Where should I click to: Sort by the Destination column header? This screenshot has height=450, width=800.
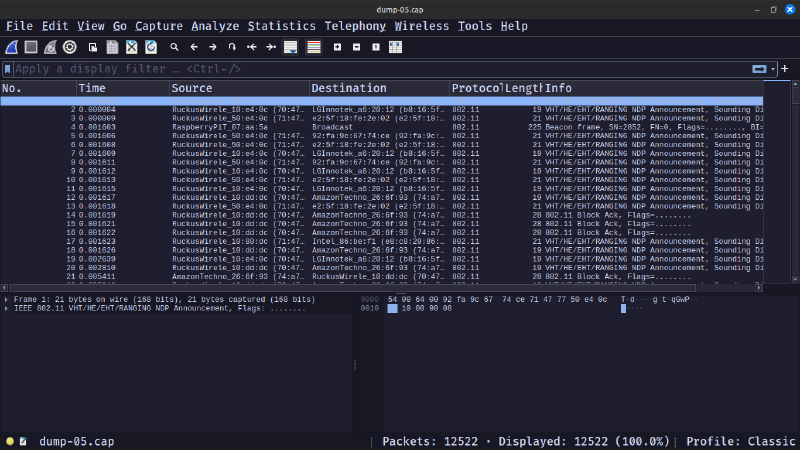(x=379, y=88)
